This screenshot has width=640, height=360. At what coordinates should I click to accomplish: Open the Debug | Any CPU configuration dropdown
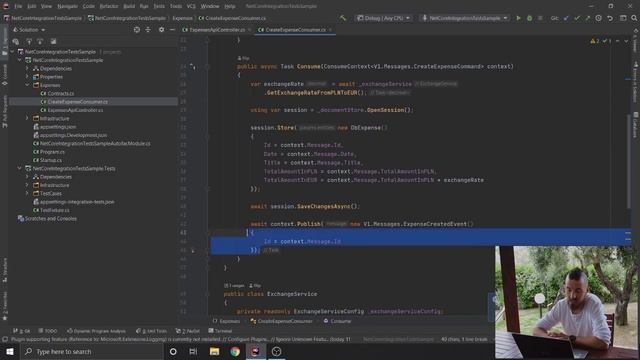383,18
